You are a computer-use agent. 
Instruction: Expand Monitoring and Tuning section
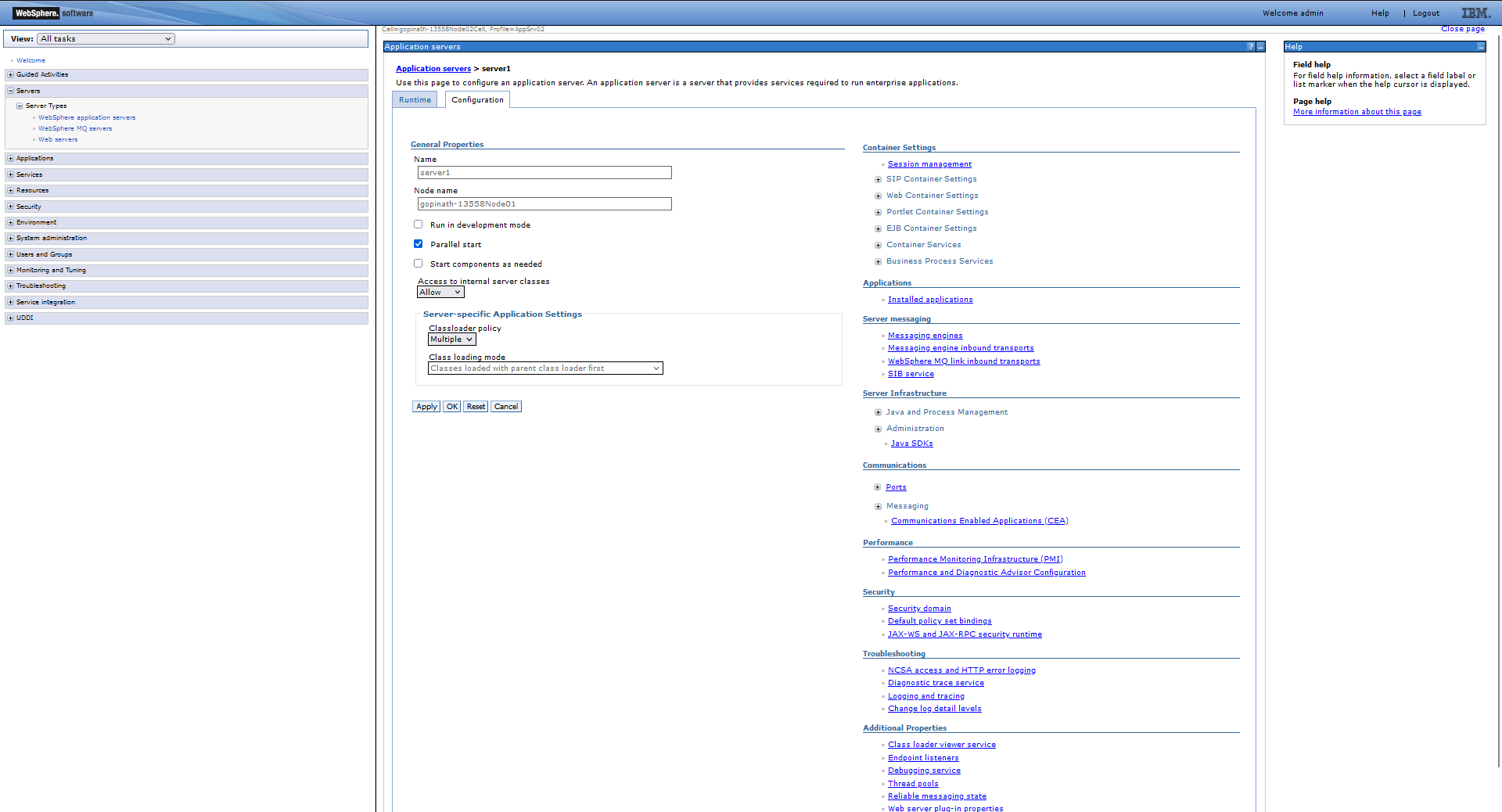[x=10, y=271]
